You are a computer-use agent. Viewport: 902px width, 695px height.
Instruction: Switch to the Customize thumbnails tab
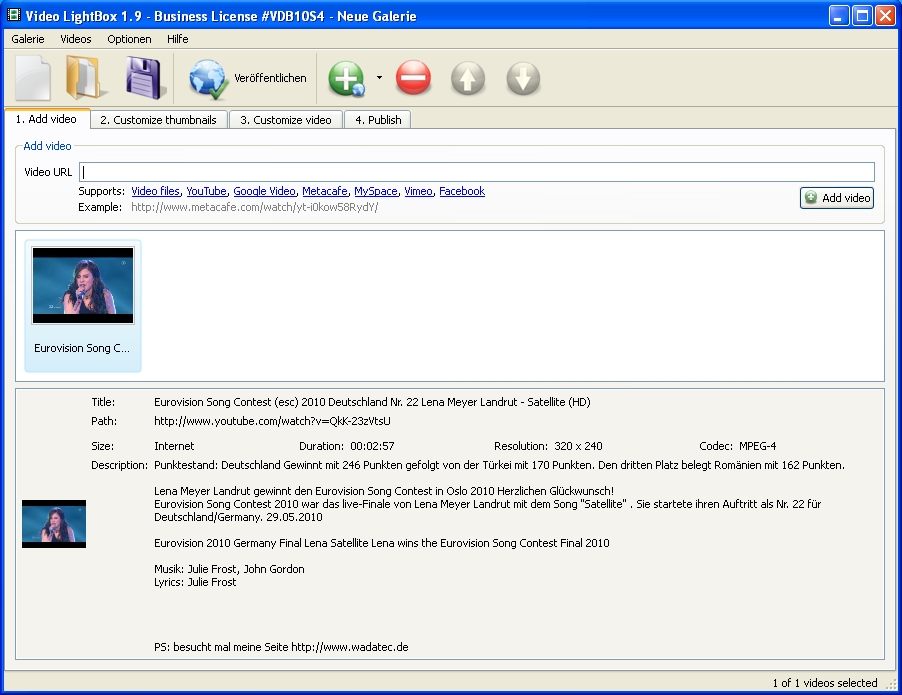(x=158, y=120)
